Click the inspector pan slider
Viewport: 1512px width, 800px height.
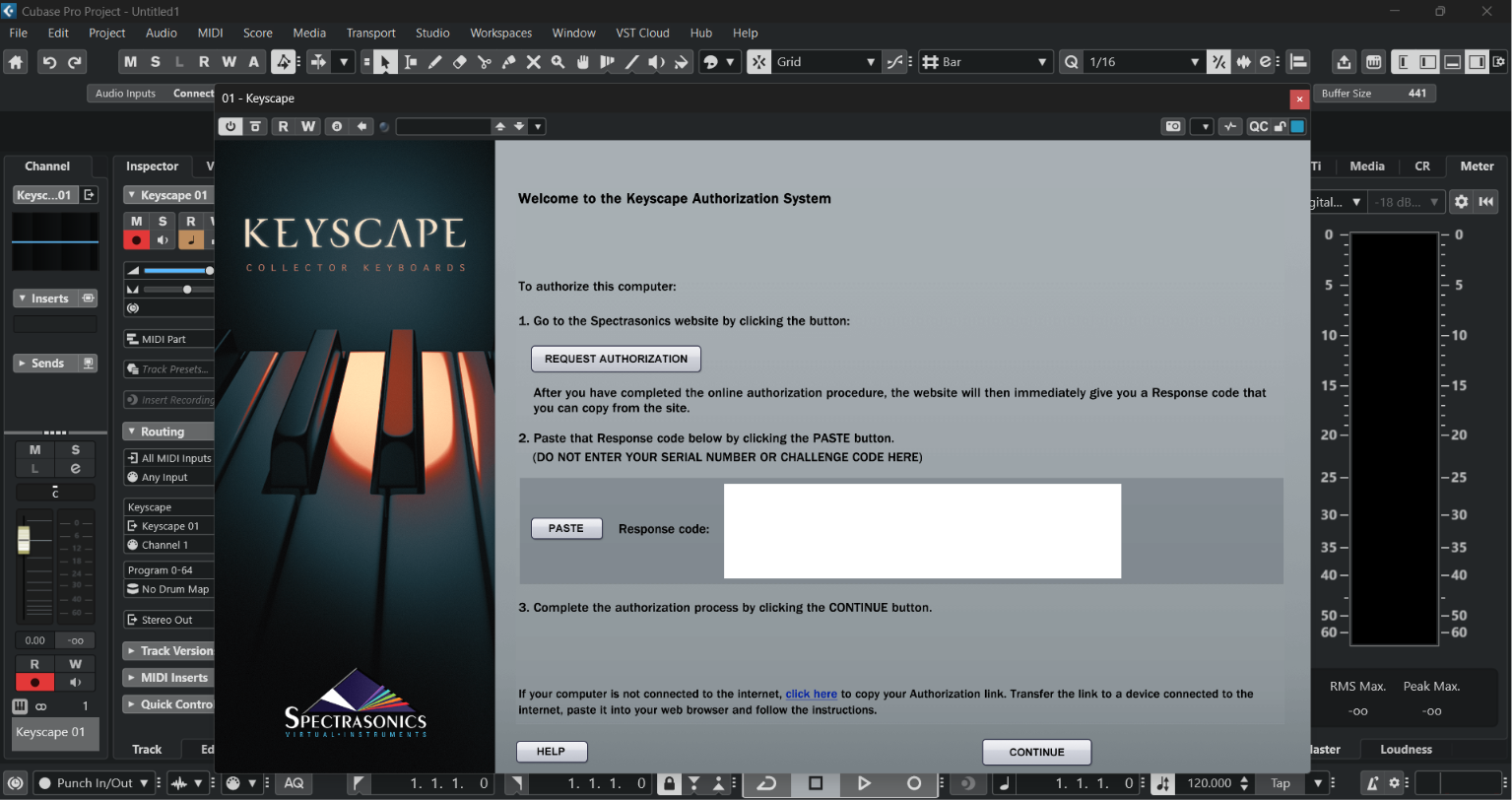coord(177,290)
